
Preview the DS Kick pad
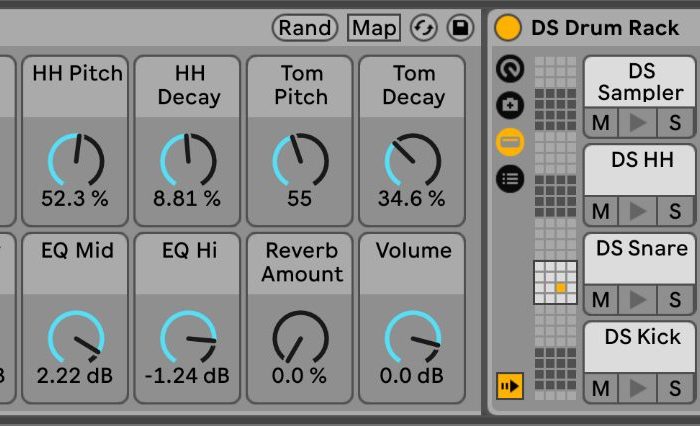pos(638,388)
